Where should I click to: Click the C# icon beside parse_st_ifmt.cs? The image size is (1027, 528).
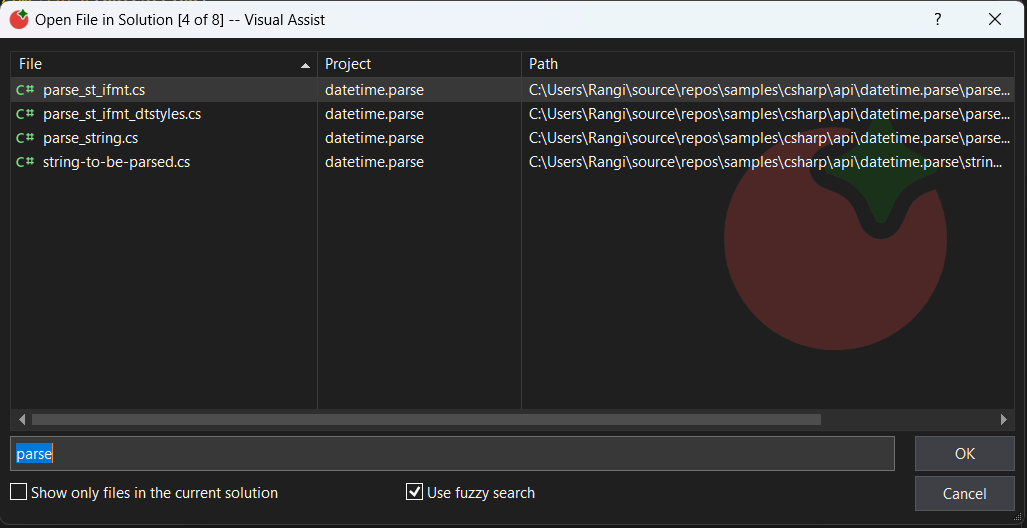[25, 90]
